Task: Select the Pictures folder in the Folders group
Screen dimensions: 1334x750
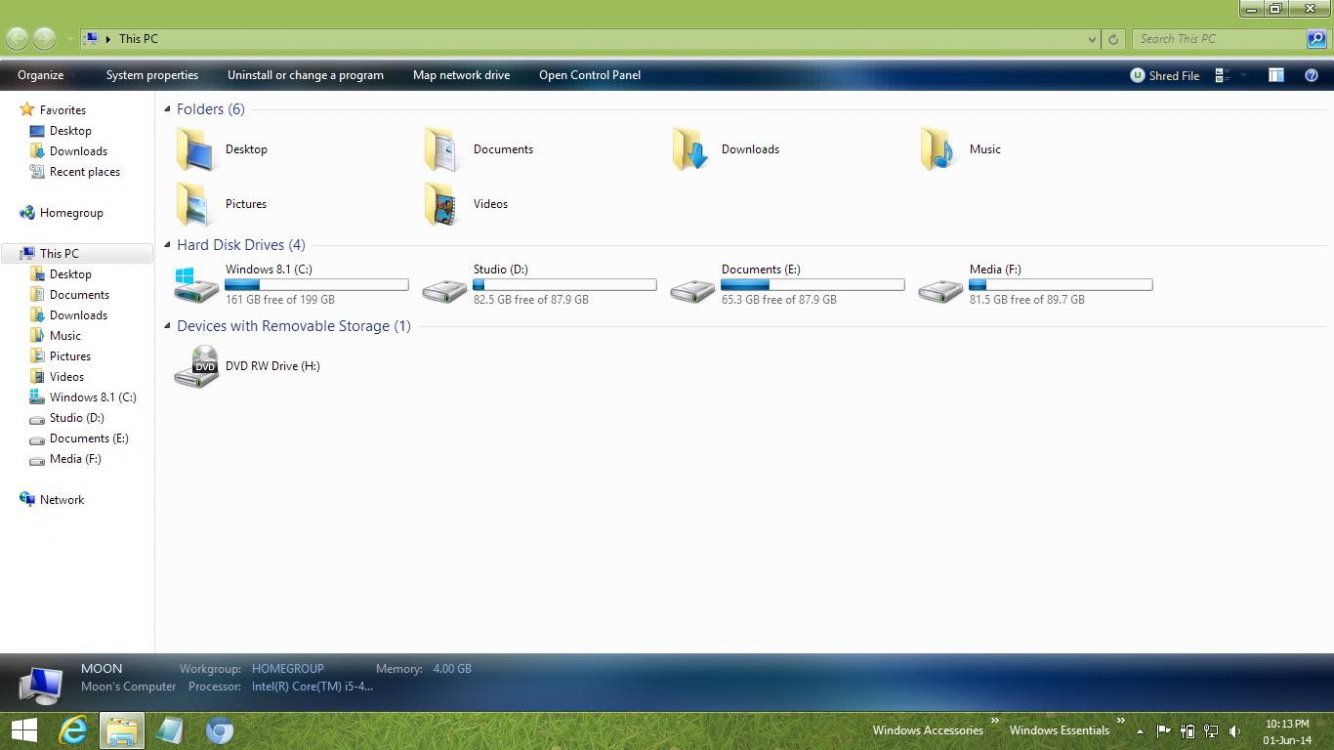Action: pyautogui.click(x=222, y=204)
